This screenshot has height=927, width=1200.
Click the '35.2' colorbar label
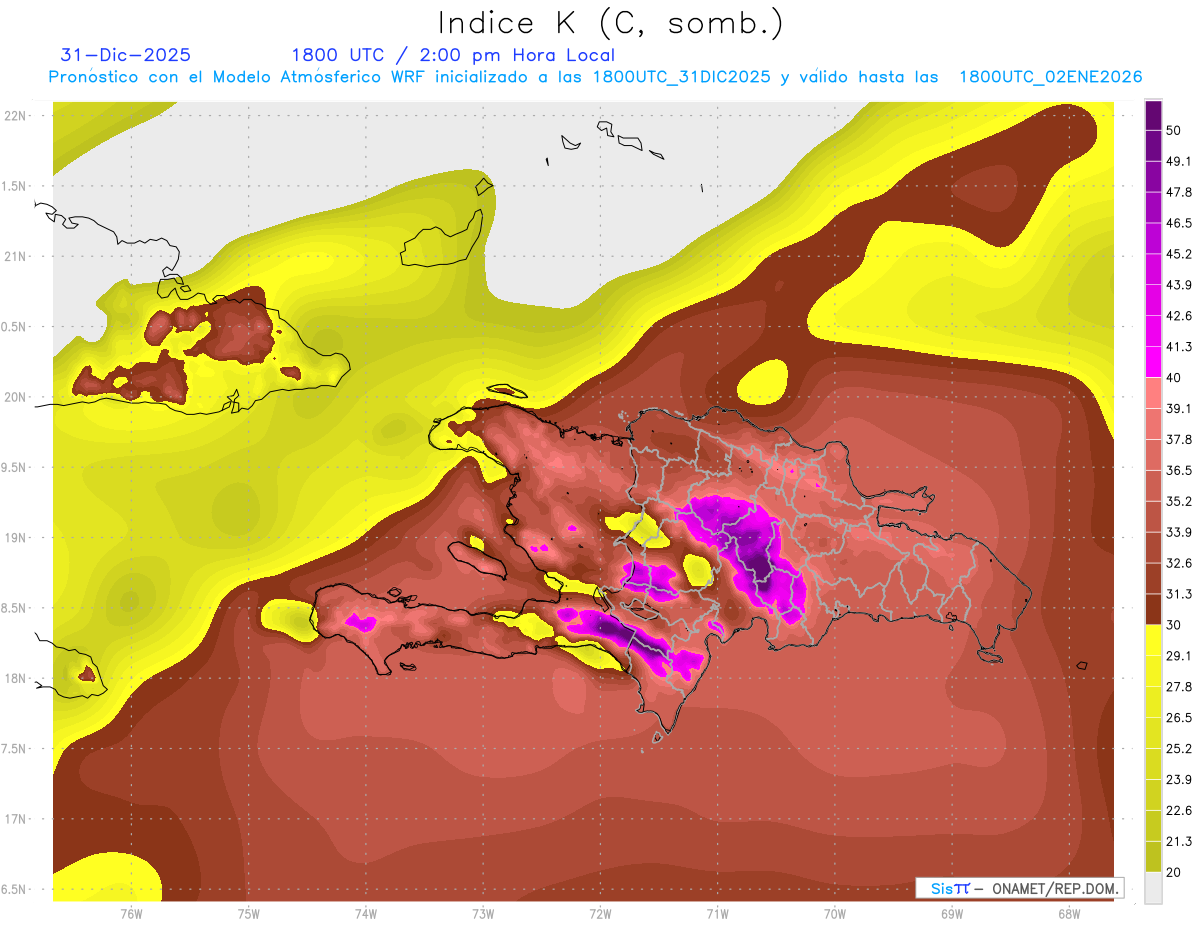pos(1178,501)
